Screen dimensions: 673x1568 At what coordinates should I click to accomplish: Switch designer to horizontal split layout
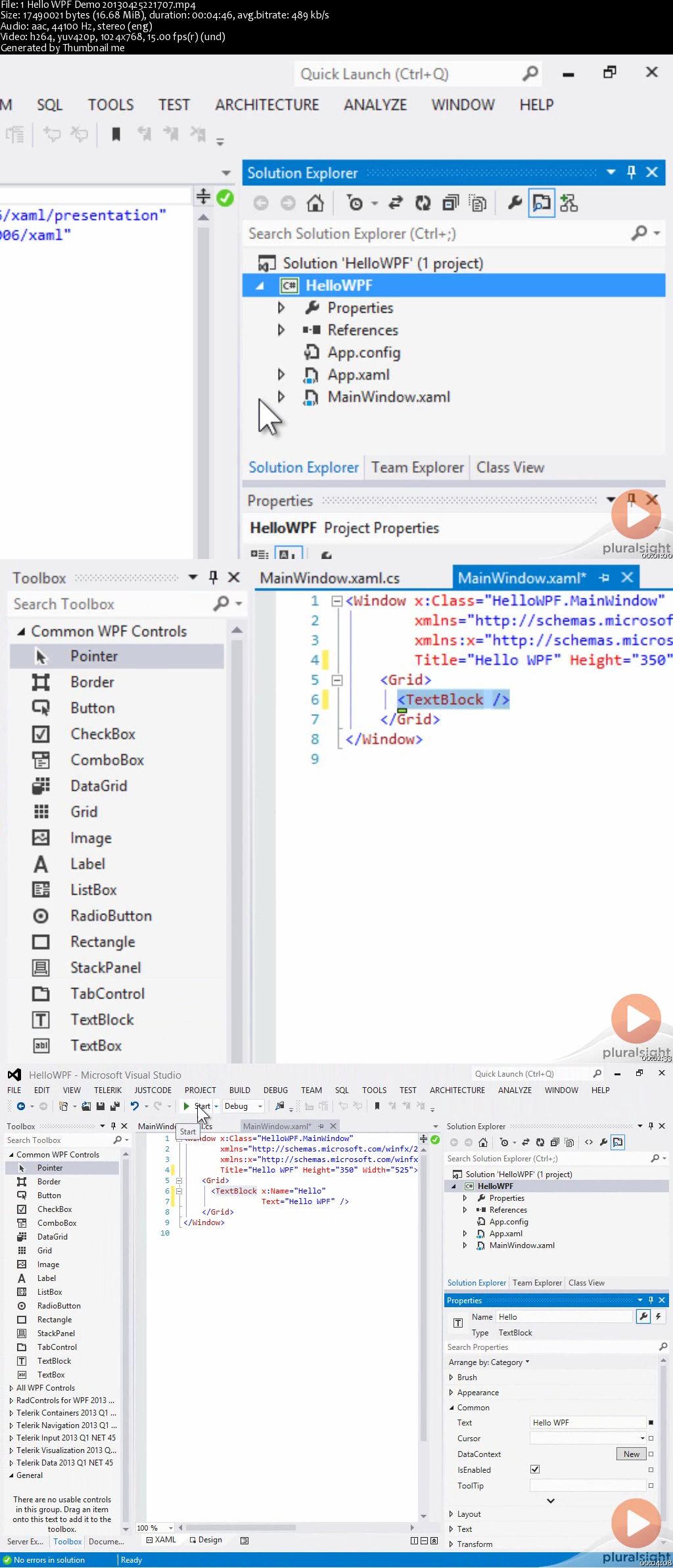click(424, 1540)
